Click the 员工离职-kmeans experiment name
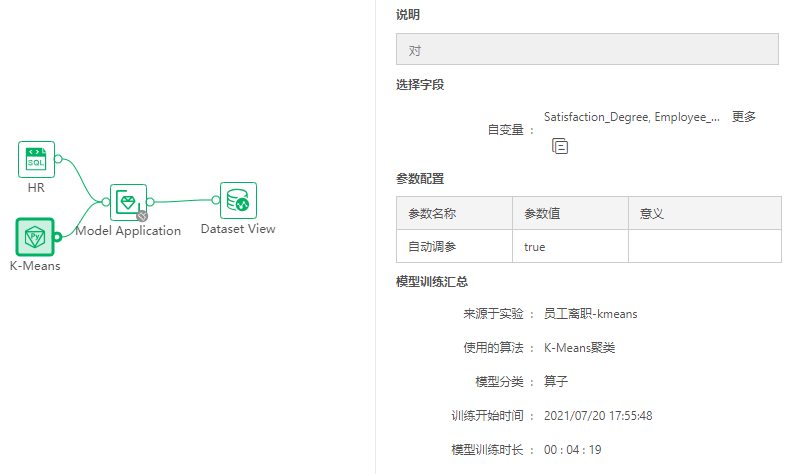This screenshot has height=474, width=791. 590,314
